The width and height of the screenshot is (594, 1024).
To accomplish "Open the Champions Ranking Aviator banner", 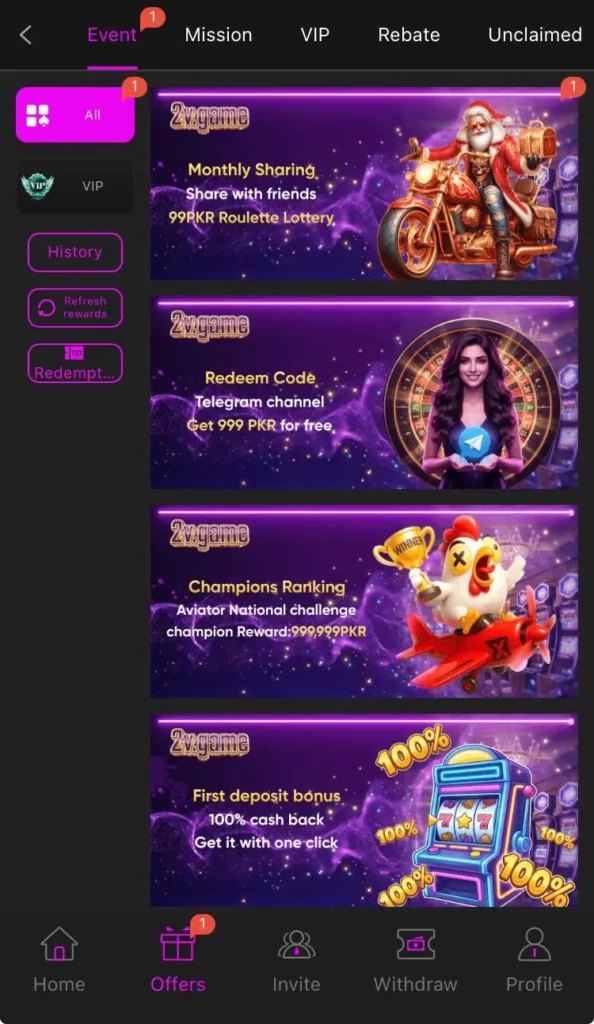I will point(364,601).
